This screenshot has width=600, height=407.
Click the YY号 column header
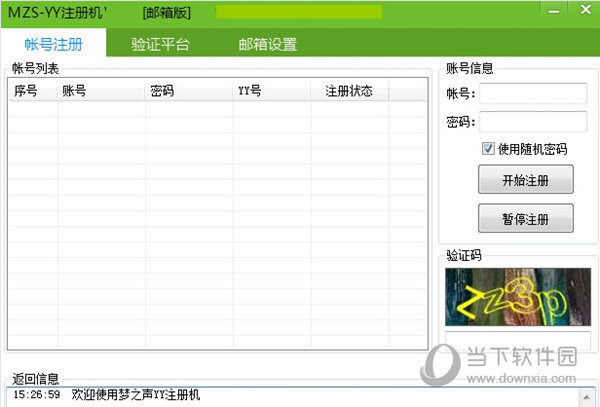272,91
